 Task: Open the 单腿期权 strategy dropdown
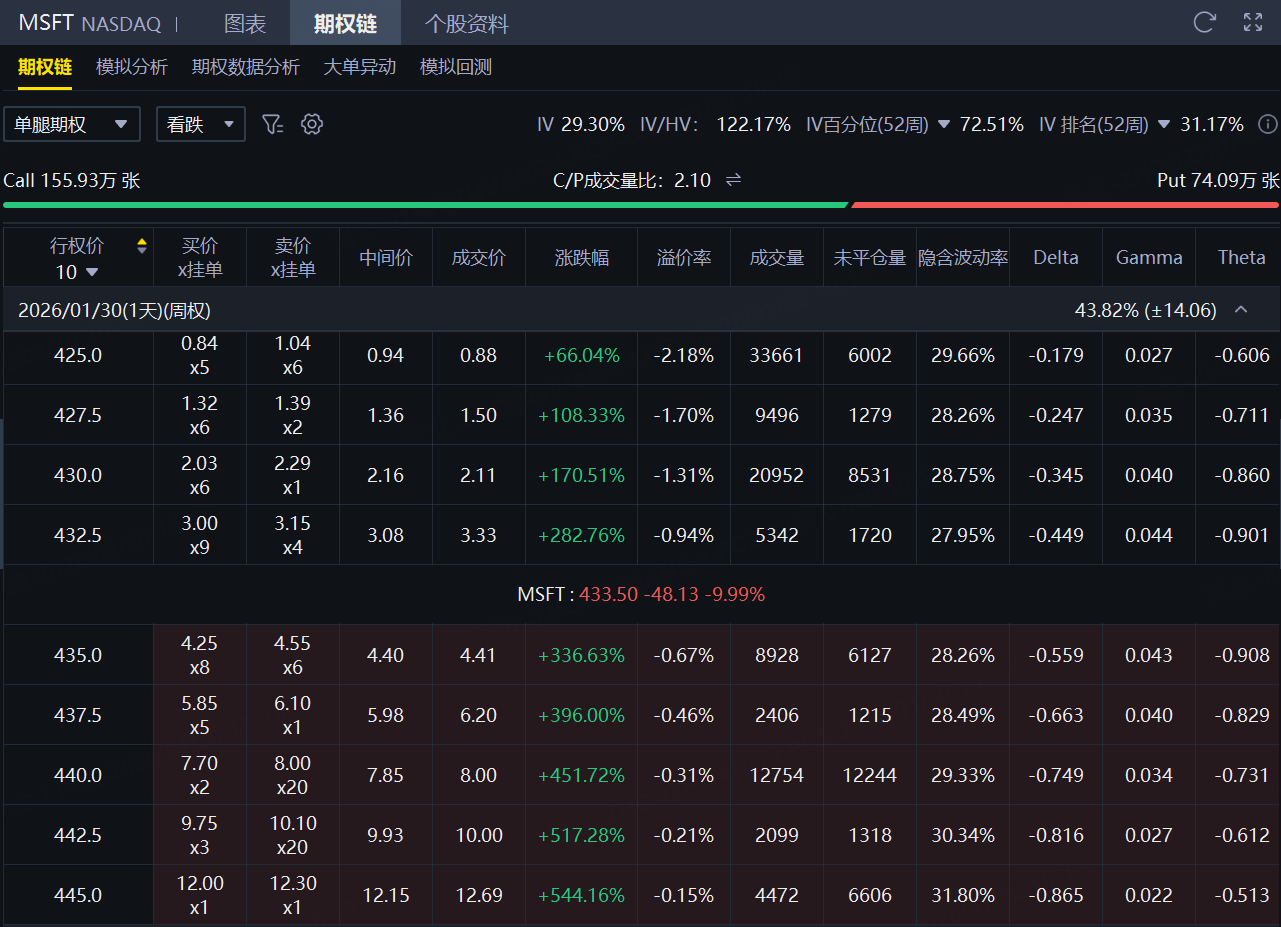pos(71,124)
